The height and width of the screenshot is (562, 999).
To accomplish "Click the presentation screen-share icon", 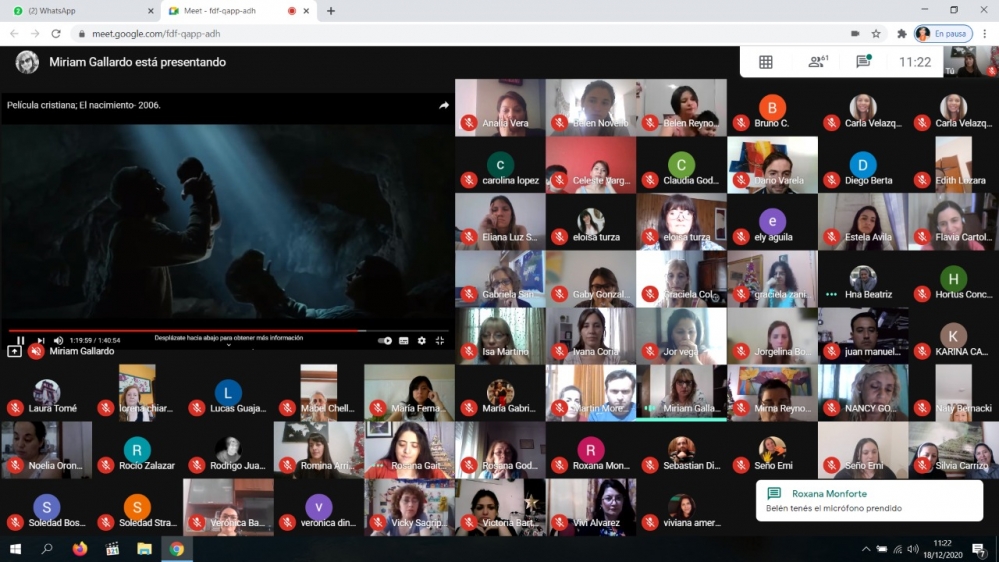I will pyautogui.click(x=14, y=351).
